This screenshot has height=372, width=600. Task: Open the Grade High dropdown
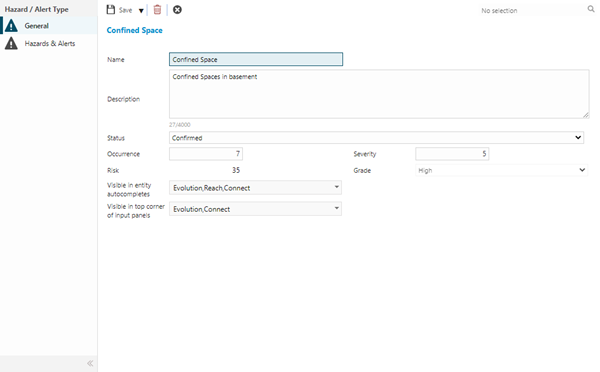click(502, 170)
